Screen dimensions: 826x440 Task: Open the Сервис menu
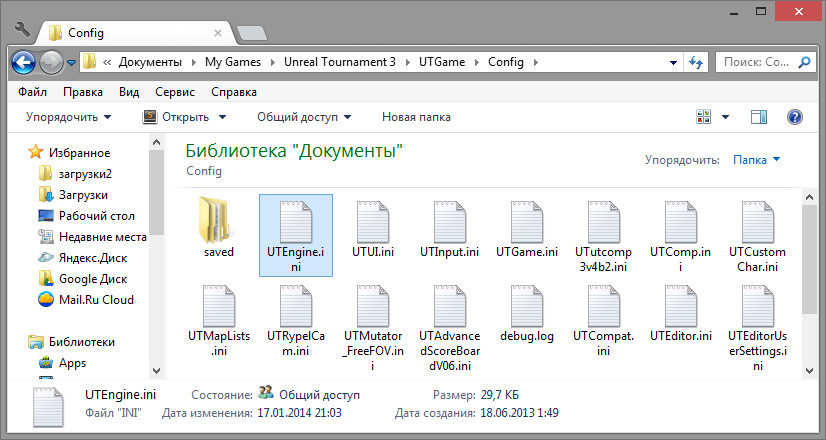175,92
